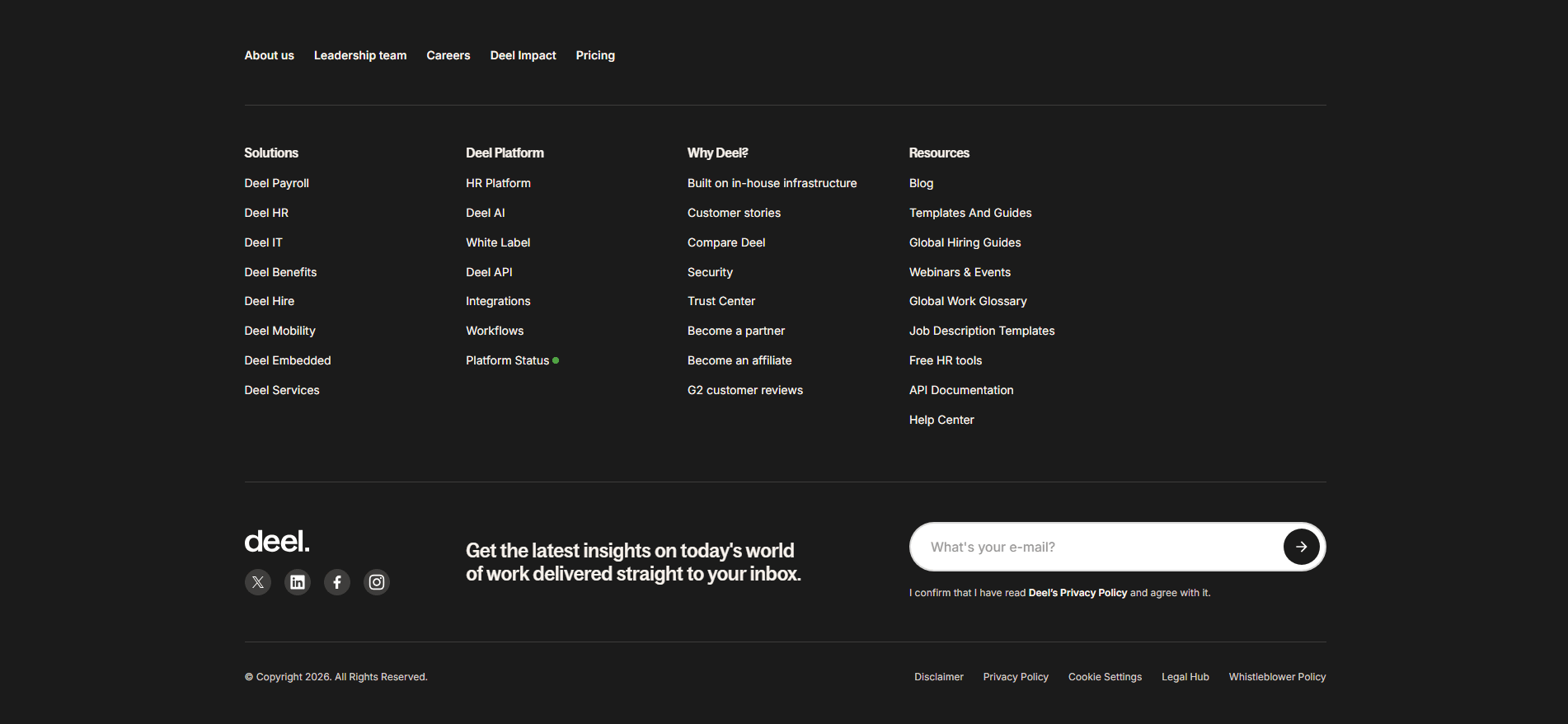Go to Deel Mobility
Image resolution: width=1568 pixels, height=724 pixels.
pos(280,331)
